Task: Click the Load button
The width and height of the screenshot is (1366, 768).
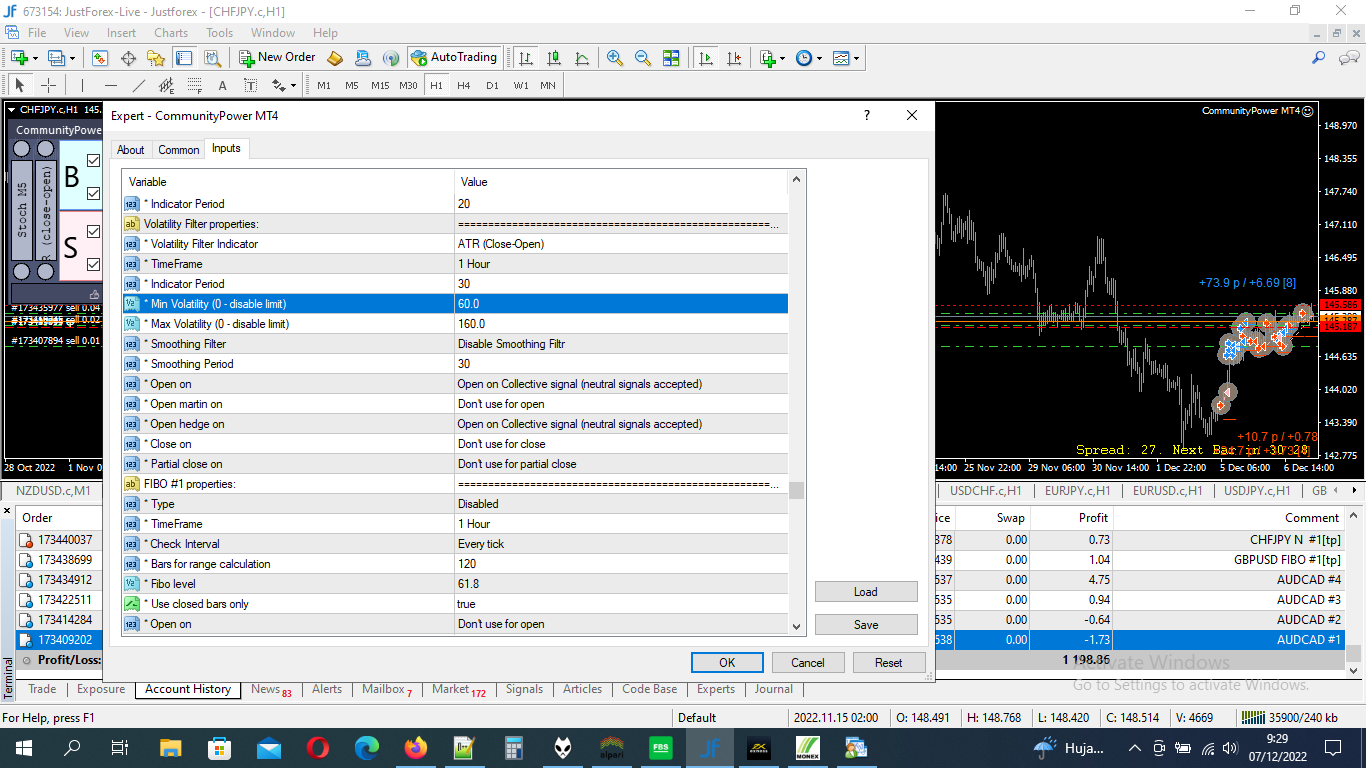Action: (x=866, y=592)
